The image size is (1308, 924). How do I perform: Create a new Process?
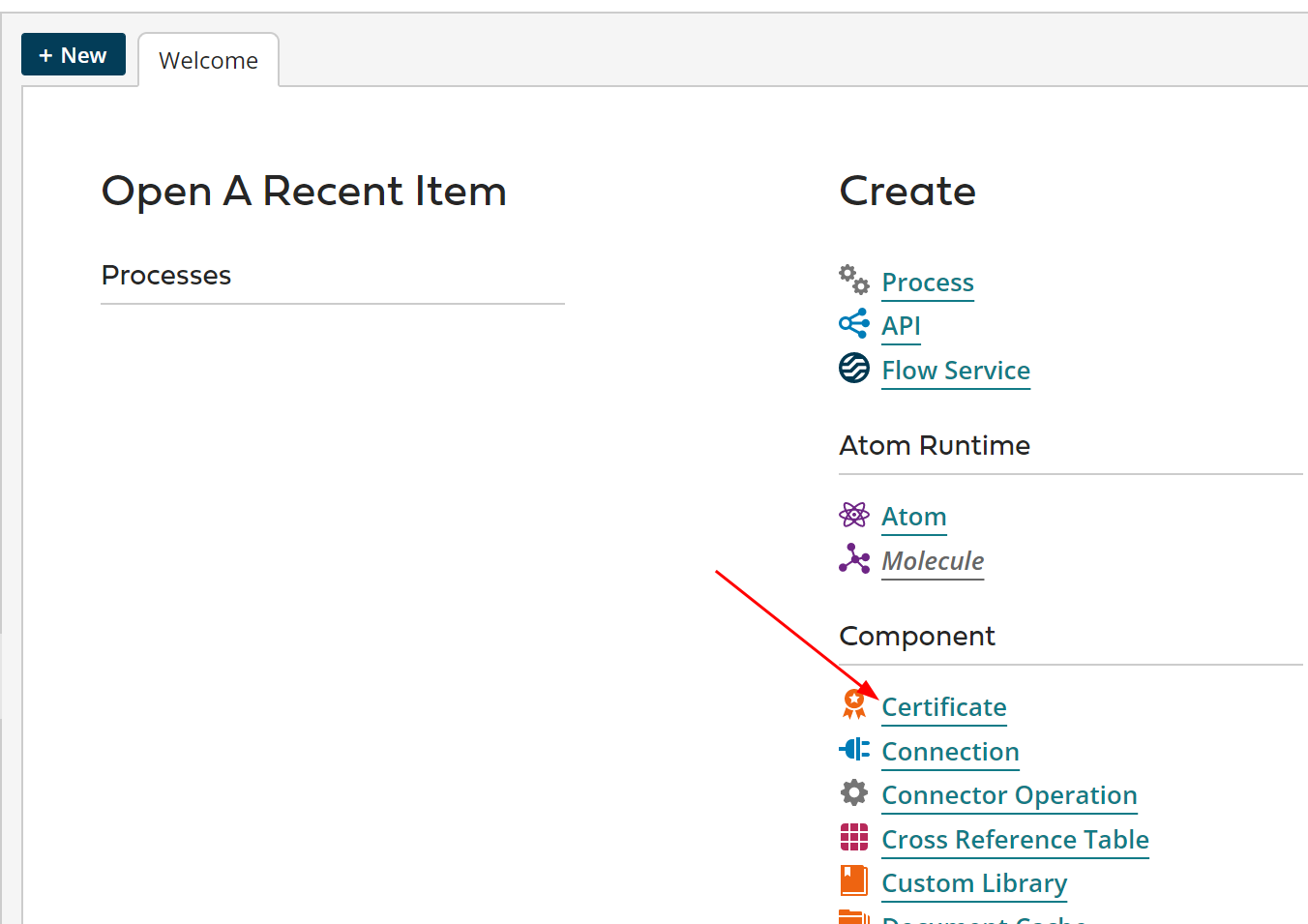coord(927,283)
